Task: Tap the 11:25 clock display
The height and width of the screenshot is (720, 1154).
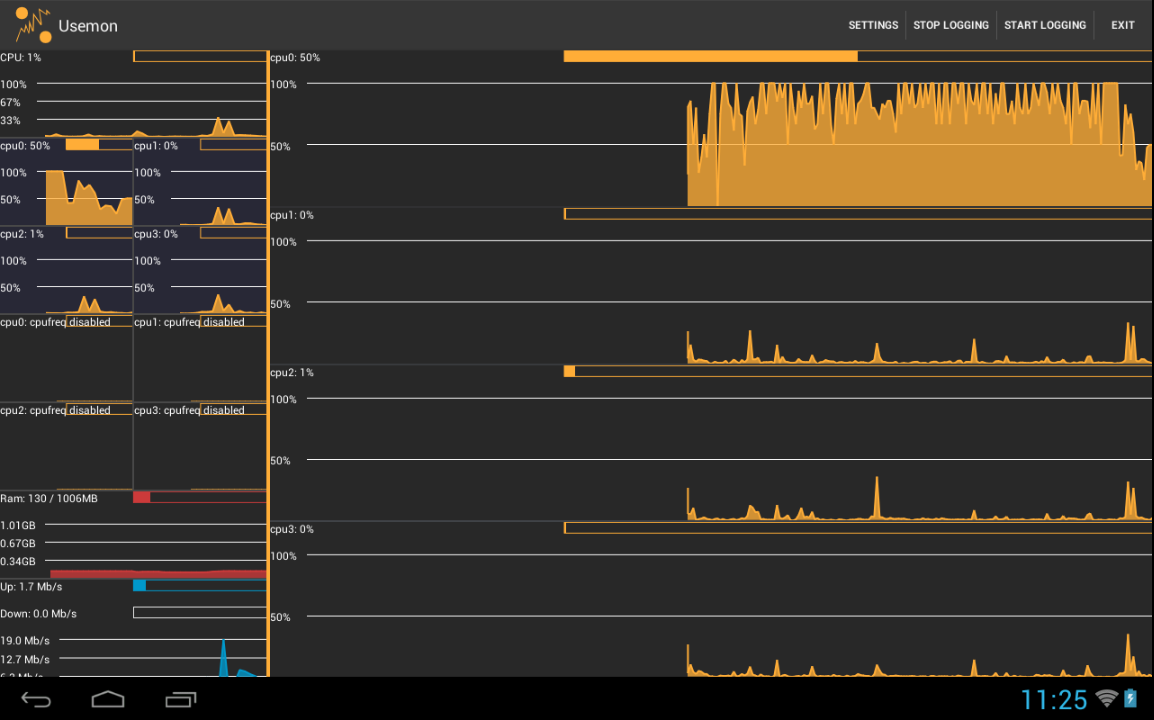Action: [x=1053, y=699]
